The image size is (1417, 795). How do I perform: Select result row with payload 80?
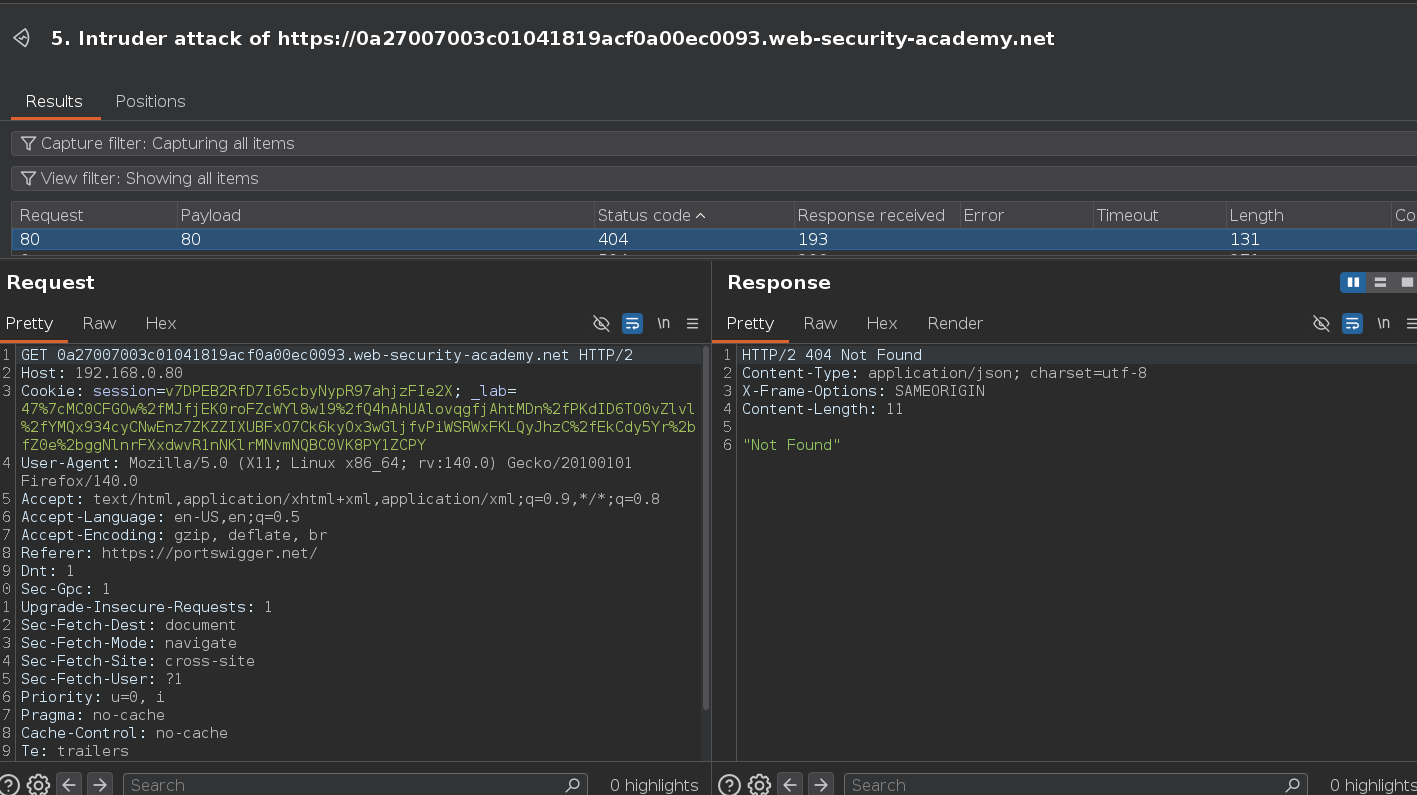(x=714, y=239)
